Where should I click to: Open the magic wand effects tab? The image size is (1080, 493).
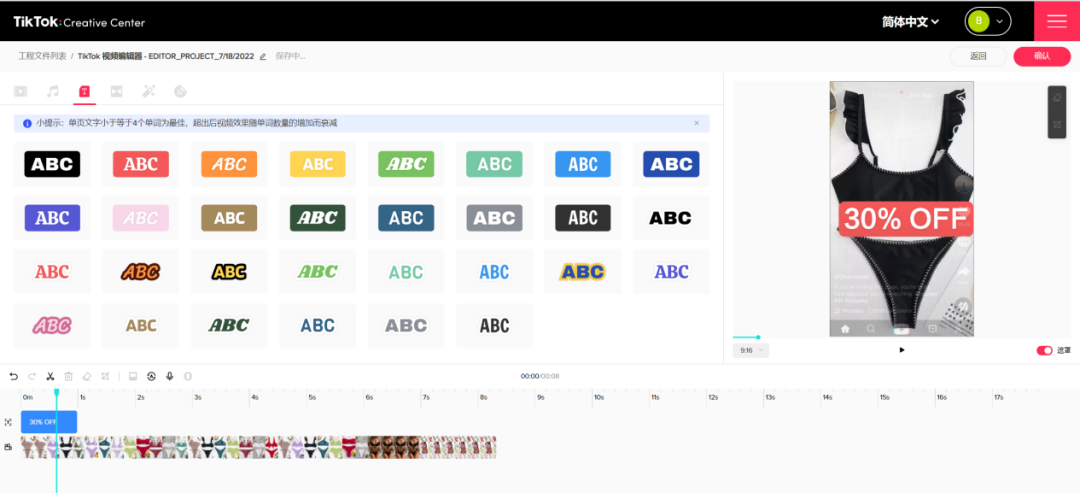click(149, 92)
